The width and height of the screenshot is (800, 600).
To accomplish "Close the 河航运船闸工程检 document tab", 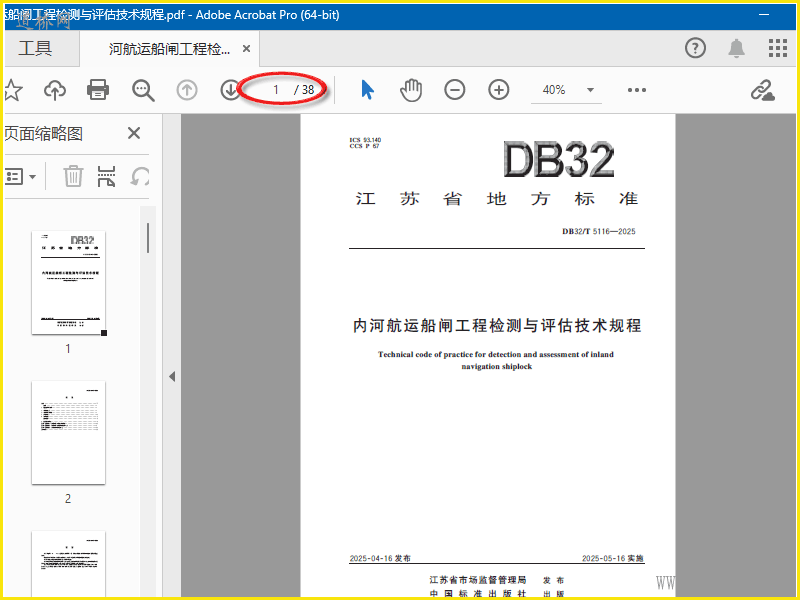I will 246,48.
